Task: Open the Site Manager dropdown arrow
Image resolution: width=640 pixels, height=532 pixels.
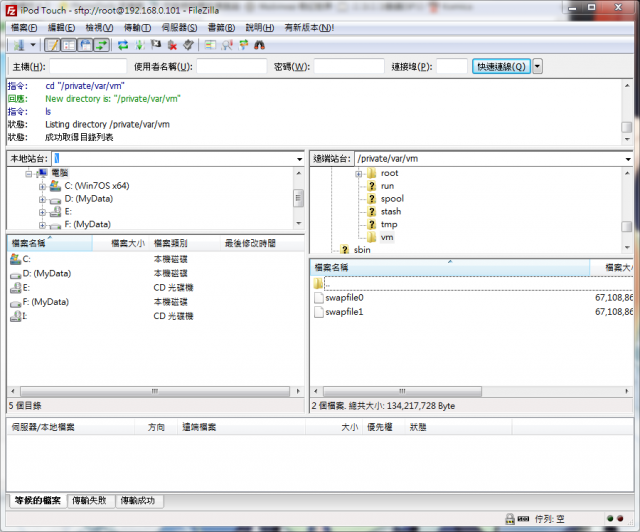Action: click(x=33, y=45)
